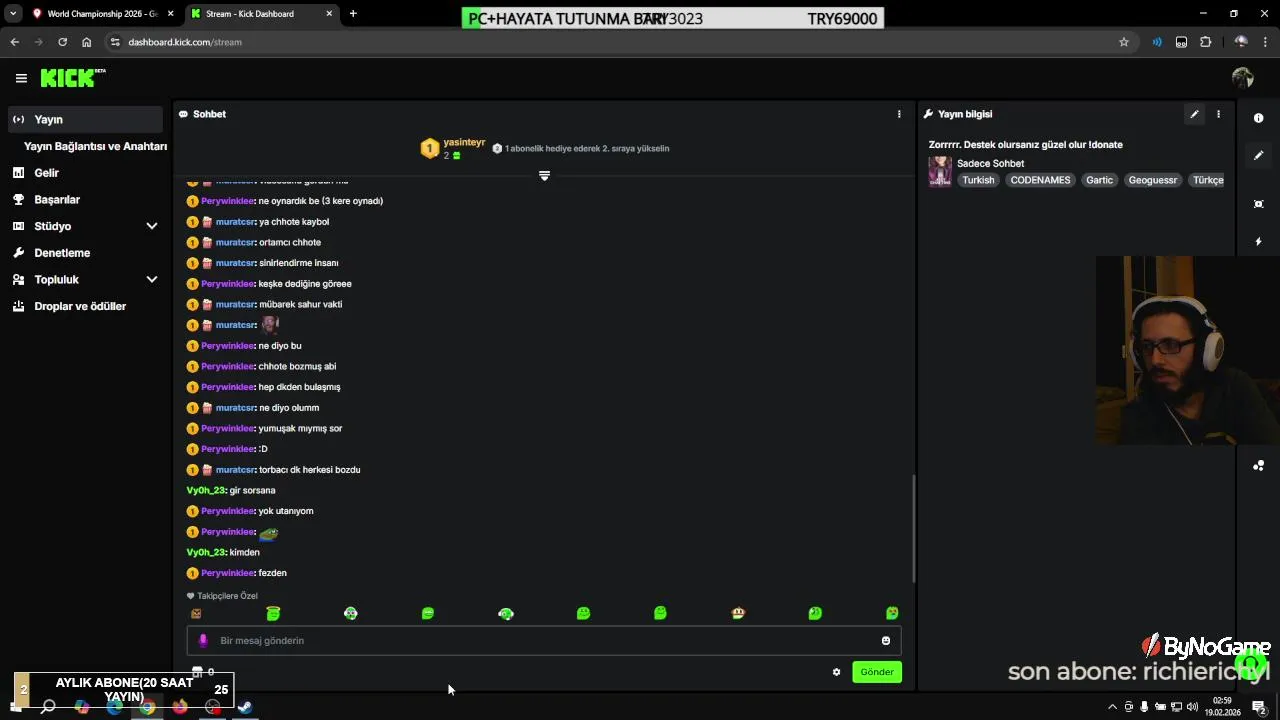Open the Chrome profile avatar in the toolbar
The image size is (1280, 720).
[x=1241, y=42]
